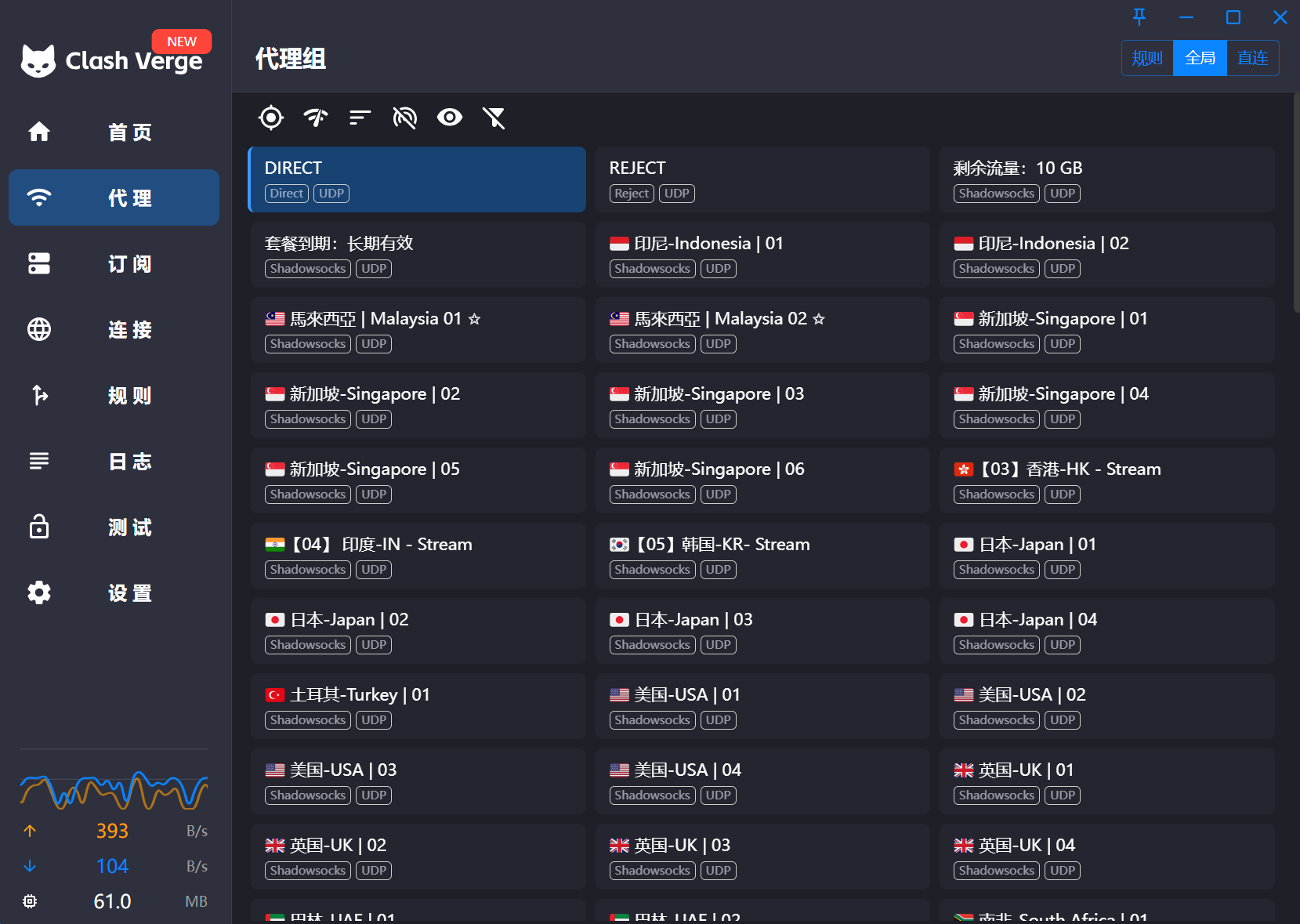Open the 规则 rules page in sidebar

(114, 395)
